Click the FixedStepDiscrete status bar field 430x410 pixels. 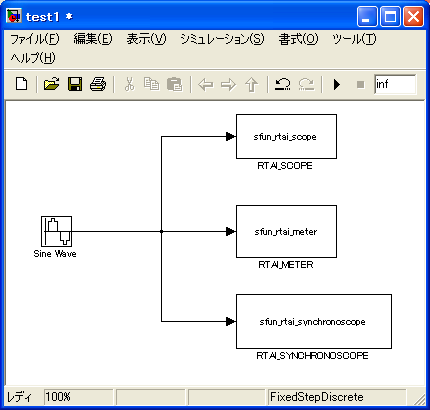click(x=337, y=397)
